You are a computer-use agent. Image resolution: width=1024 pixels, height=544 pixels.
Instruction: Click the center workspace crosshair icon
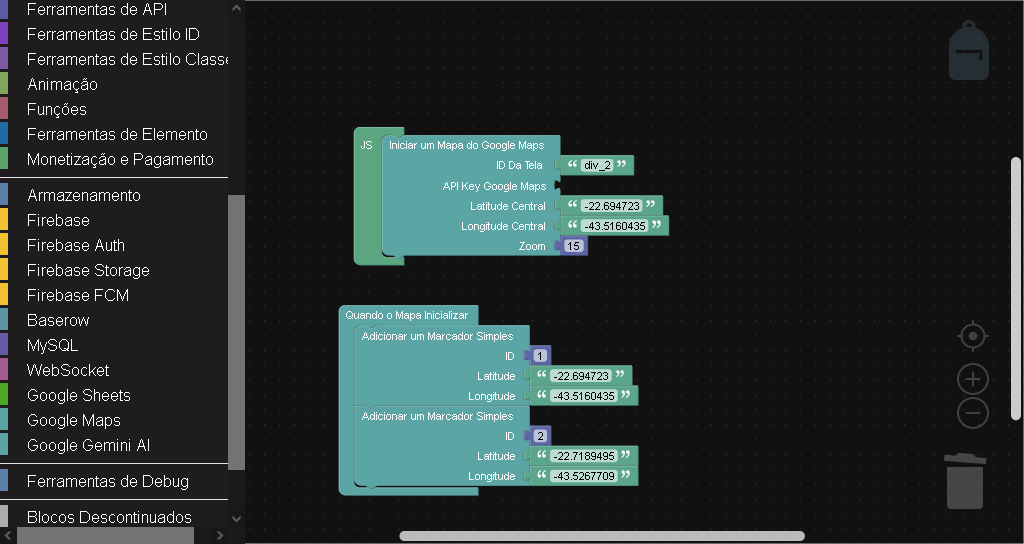click(973, 336)
